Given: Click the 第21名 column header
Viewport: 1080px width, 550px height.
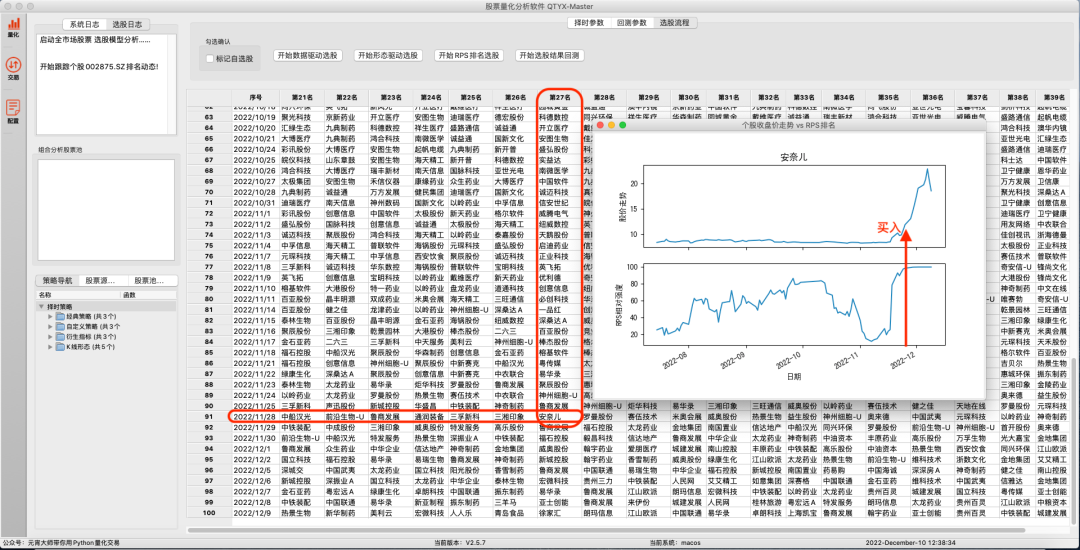Looking at the screenshot, I should pos(302,98).
